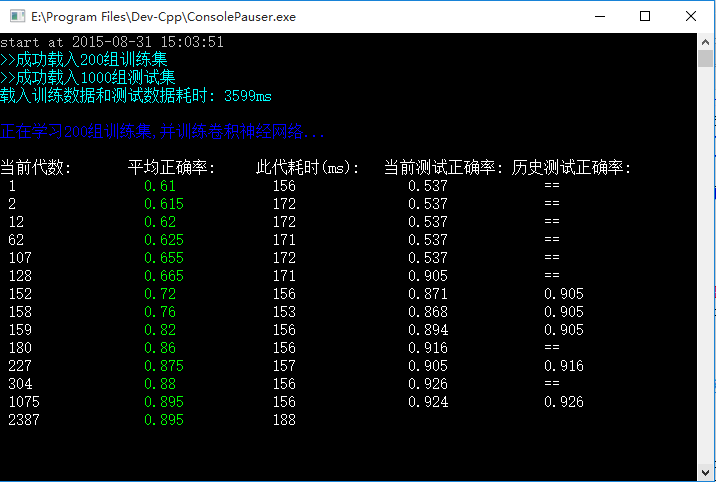
Task: Click the generation number '128'
Action: 20,276
